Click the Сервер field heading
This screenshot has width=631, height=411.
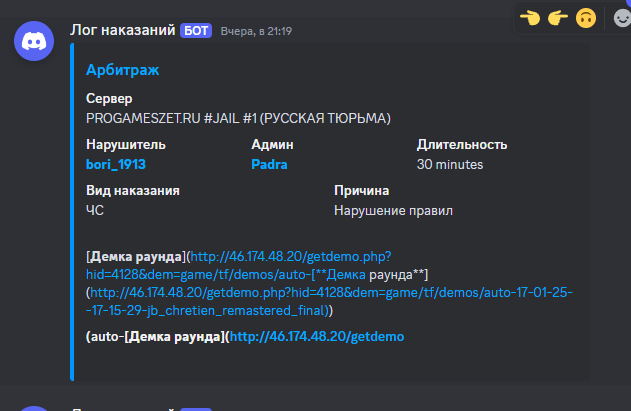click(109, 99)
